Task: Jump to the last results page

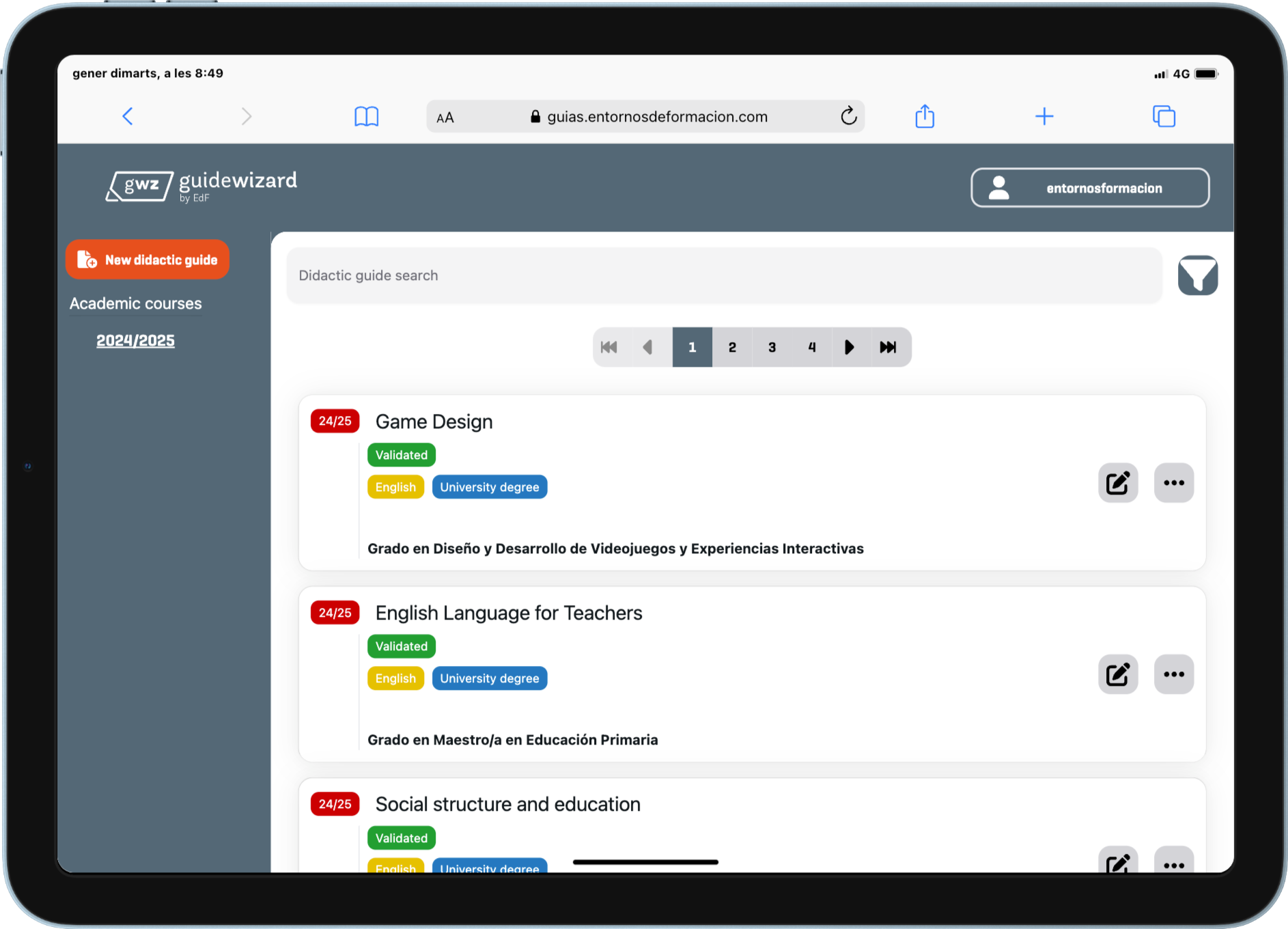Action: coord(888,347)
